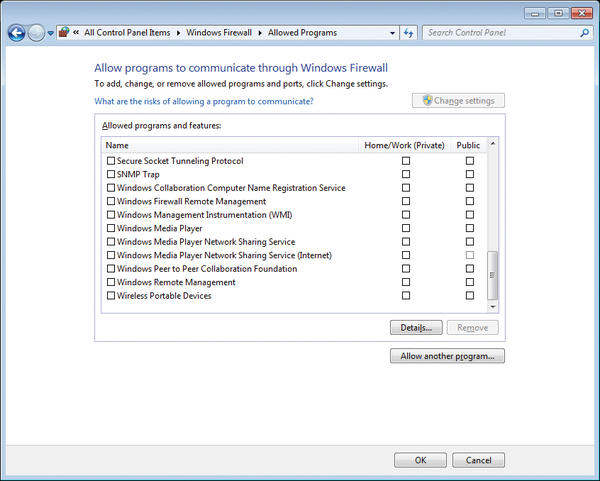This screenshot has width=600, height=481.
Task: Open the risks of allowing a program link
Action: (x=204, y=101)
